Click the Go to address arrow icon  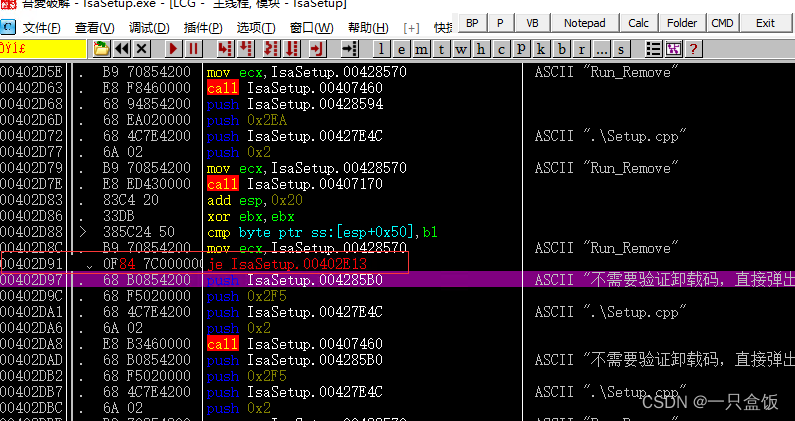(x=349, y=49)
